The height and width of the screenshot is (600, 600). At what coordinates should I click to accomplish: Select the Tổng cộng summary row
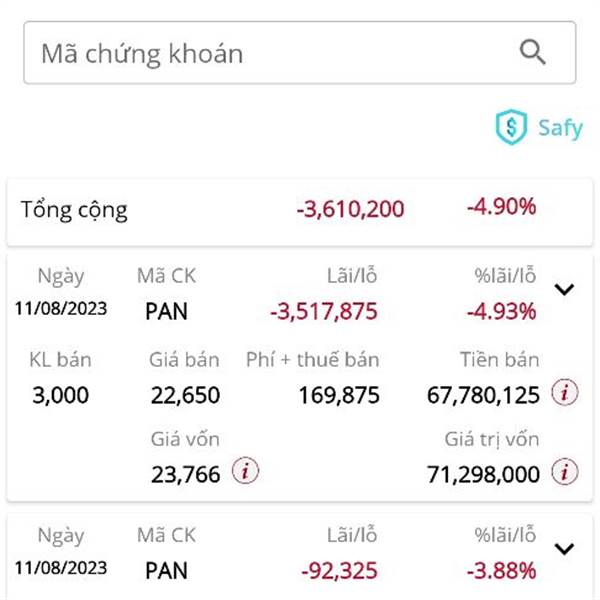click(x=300, y=212)
